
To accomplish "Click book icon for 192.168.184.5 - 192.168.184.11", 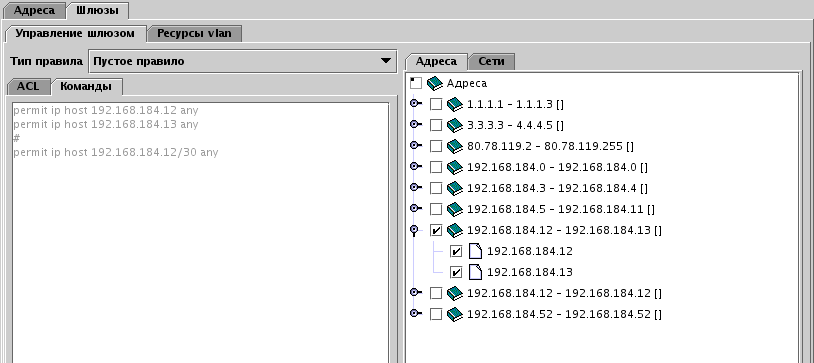I will click(455, 209).
